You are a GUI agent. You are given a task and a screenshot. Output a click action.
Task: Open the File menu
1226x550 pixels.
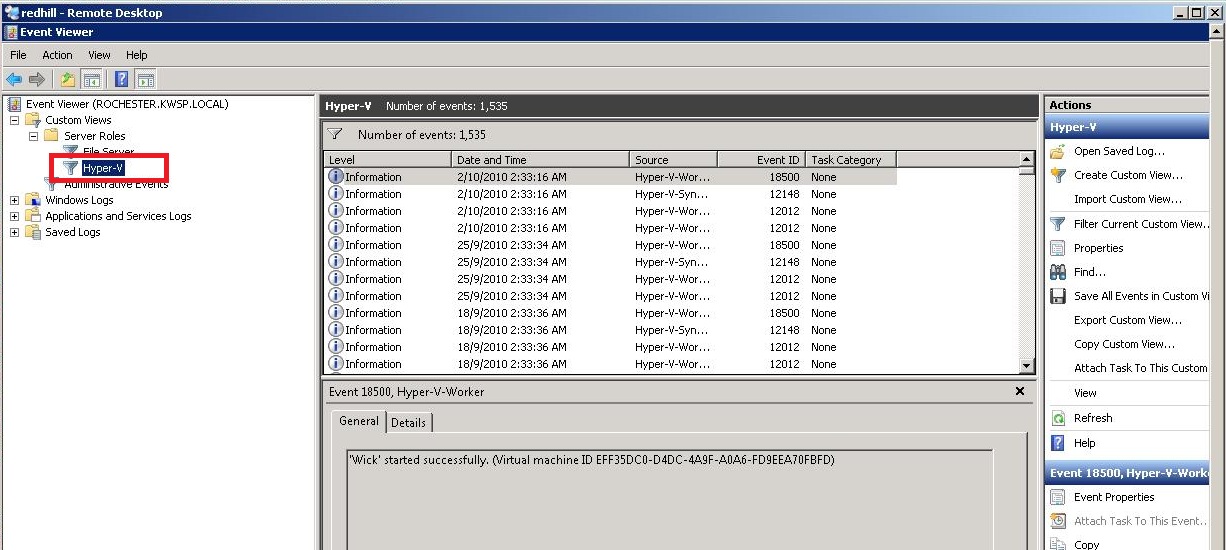pyautogui.click(x=18, y=55)
